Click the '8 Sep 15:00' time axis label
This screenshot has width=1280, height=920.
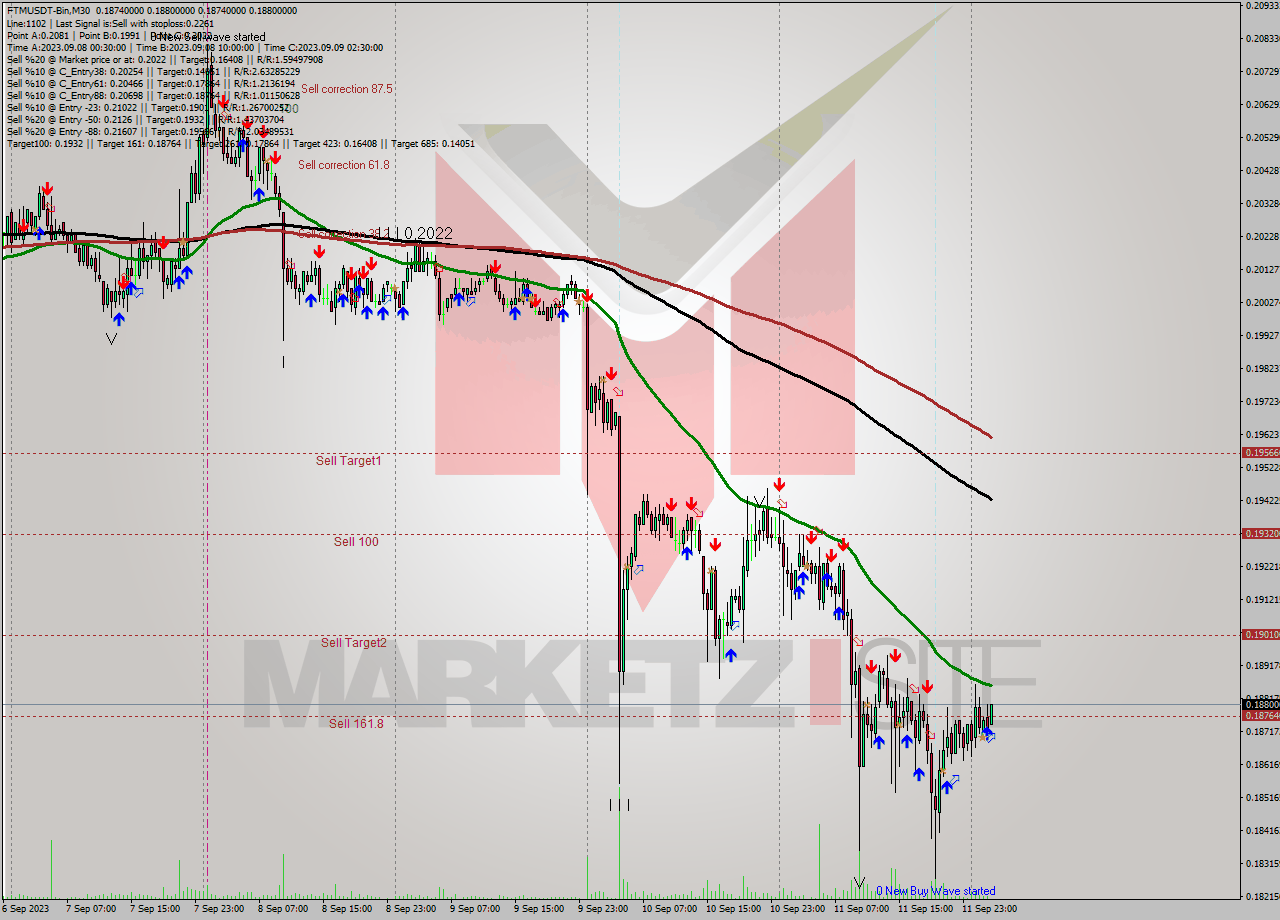pos(347,909)
